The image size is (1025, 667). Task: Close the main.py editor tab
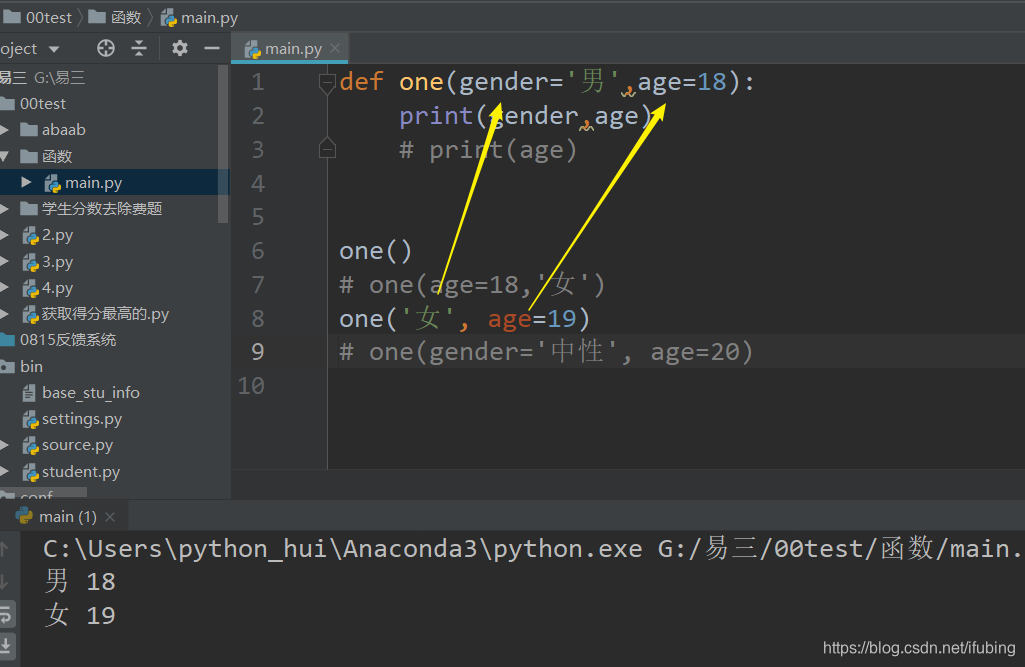(335, 48)
